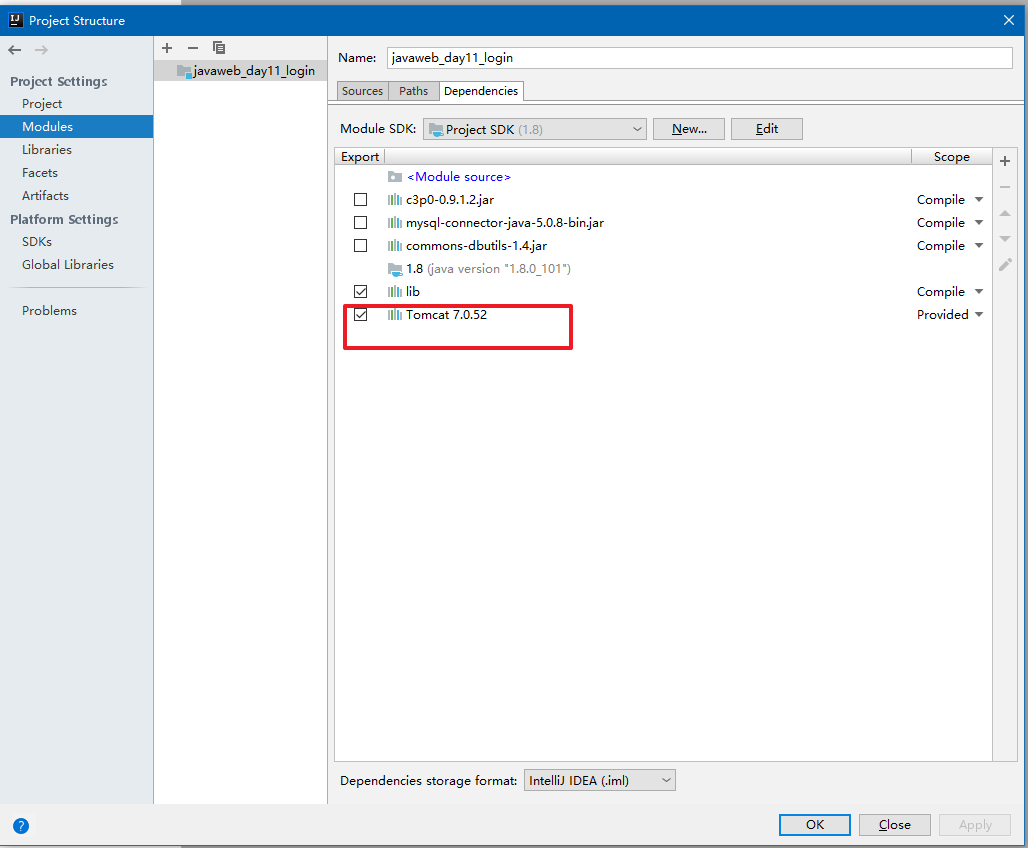Click library icon next to Tomcat 7.0.52

click(x=395, y=315)
